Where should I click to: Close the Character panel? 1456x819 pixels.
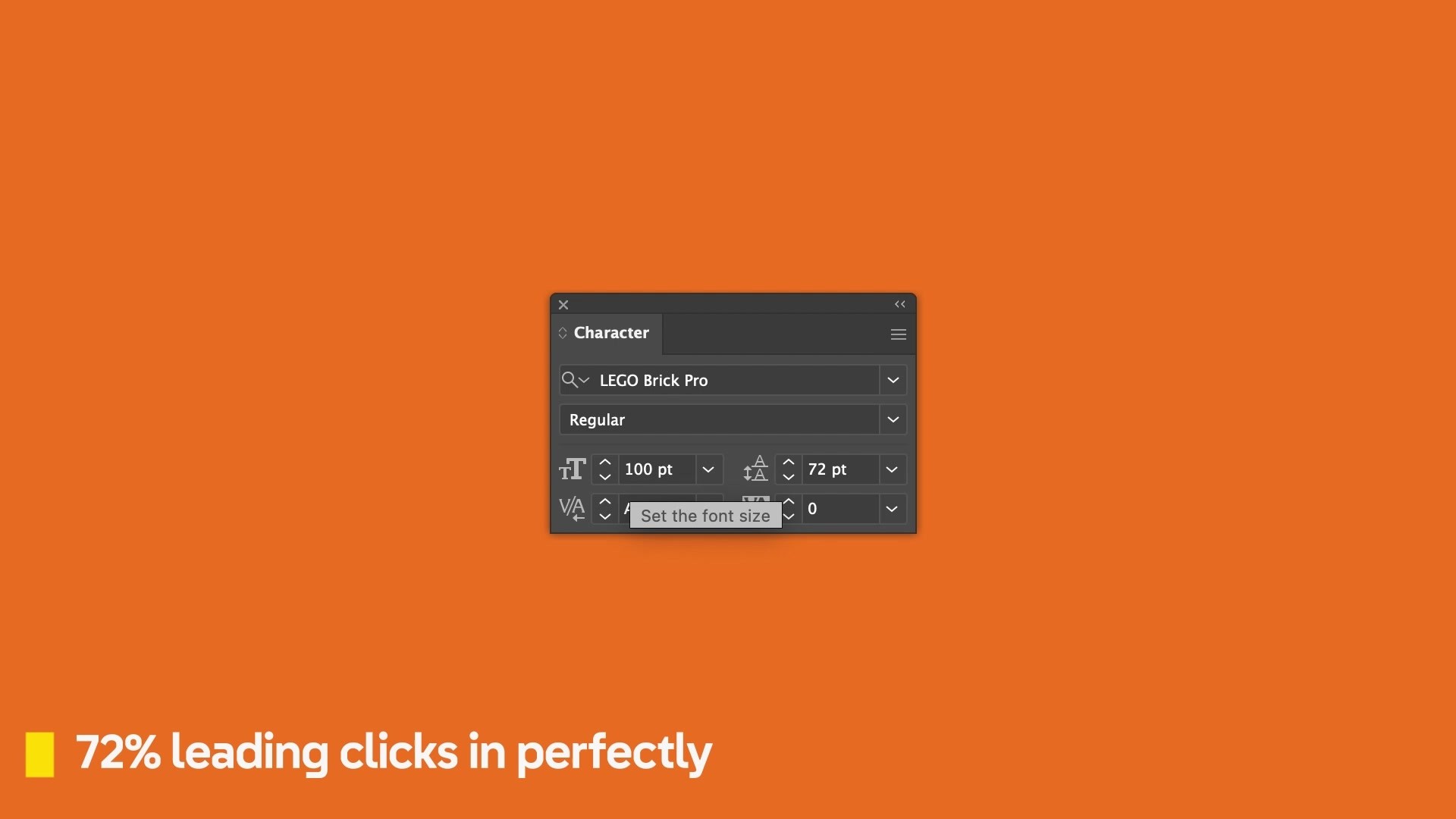562,303
